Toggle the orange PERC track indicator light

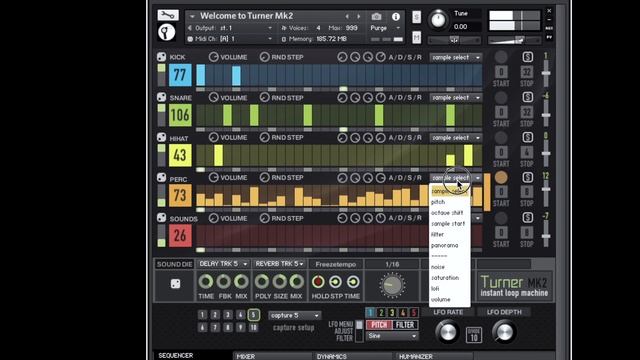(x=501, y=177)
